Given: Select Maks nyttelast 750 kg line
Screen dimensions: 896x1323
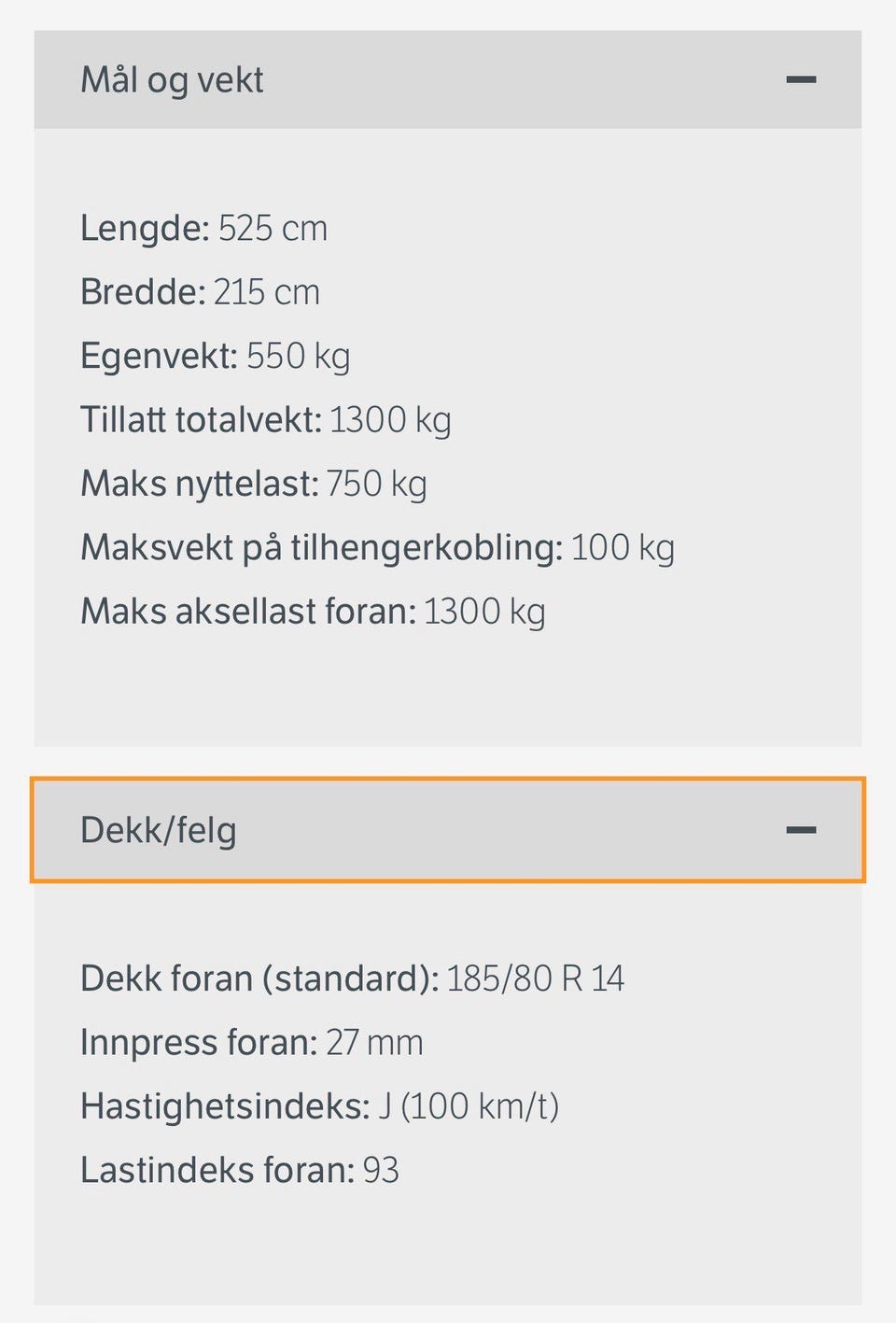Looking at the screenshot, I should coord(253,485).
